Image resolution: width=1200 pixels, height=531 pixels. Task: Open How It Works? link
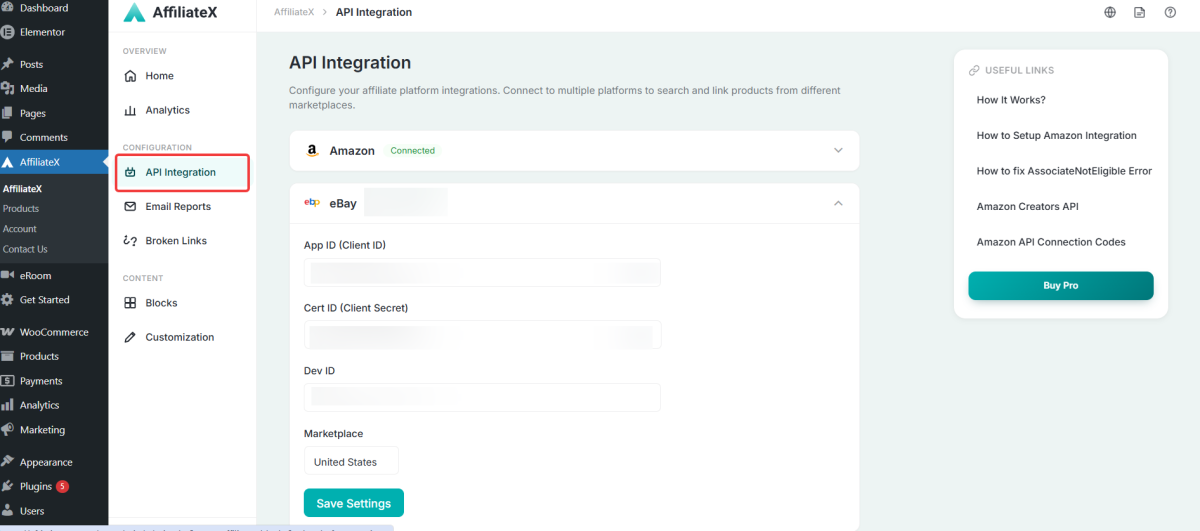1011,100
